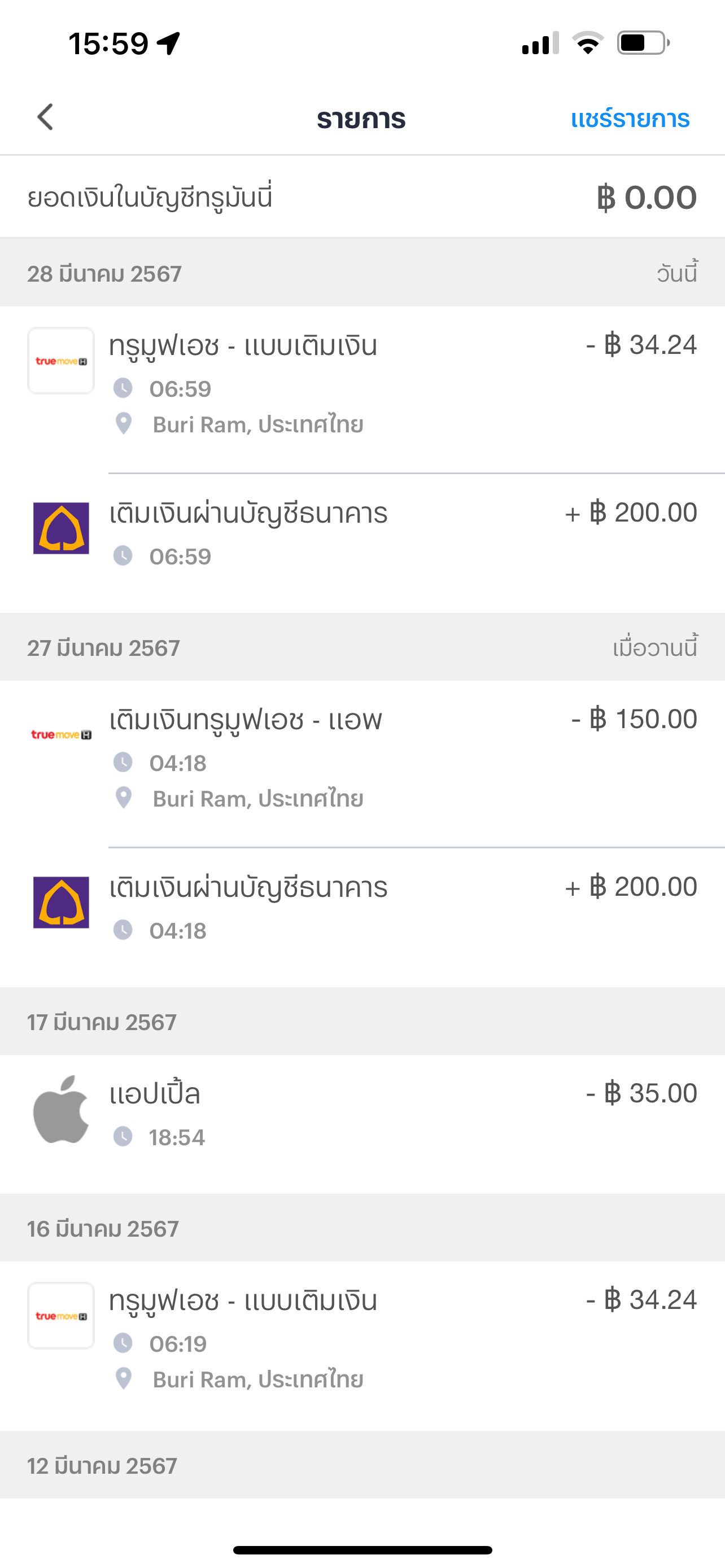Tap TrueMove H logo on 16 มีนาคม transaction
The width and height of the screenshot is (725, 1568).
pyautogui.click(x=61, y=1316)
